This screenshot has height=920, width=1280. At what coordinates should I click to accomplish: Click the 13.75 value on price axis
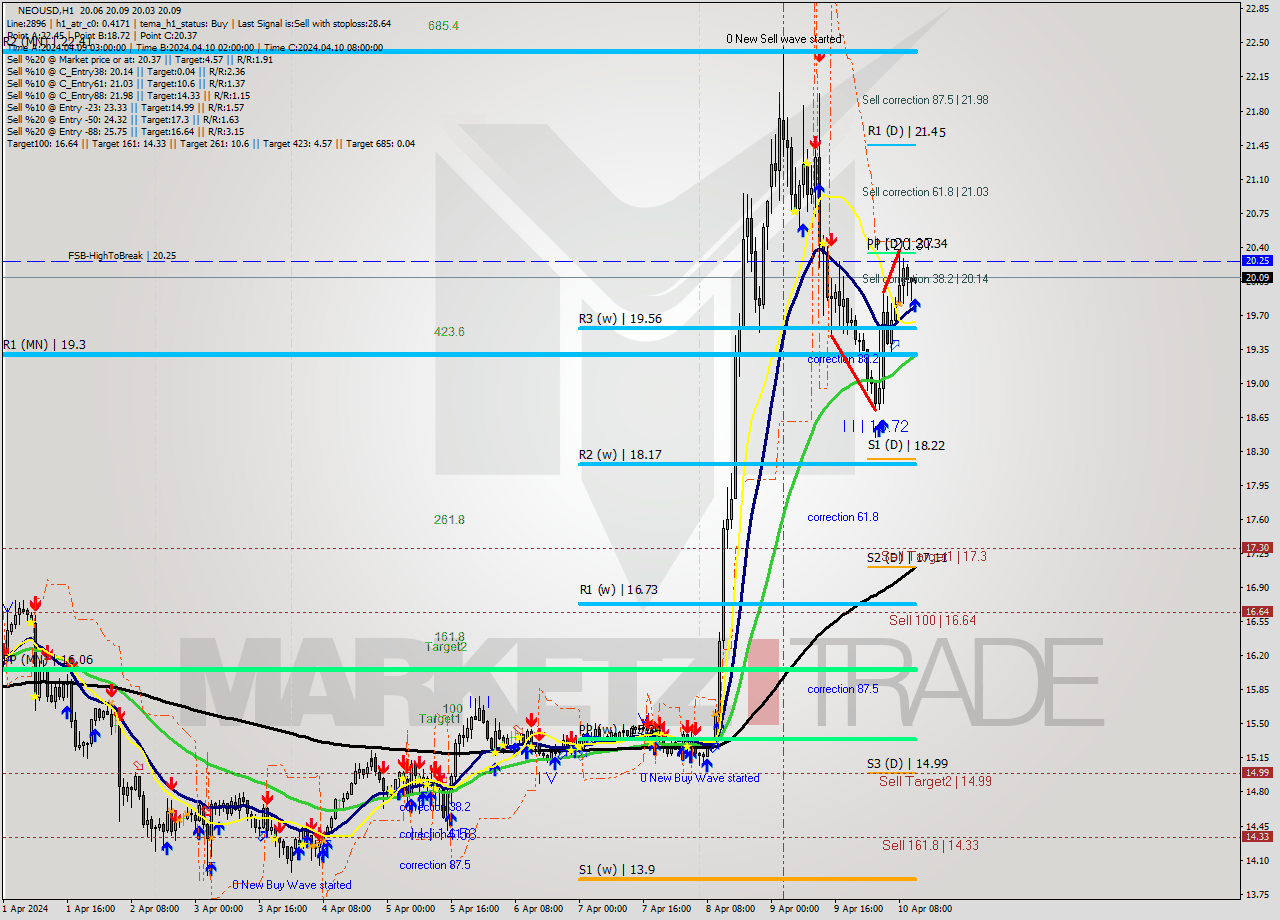(x=1257, y=894)
